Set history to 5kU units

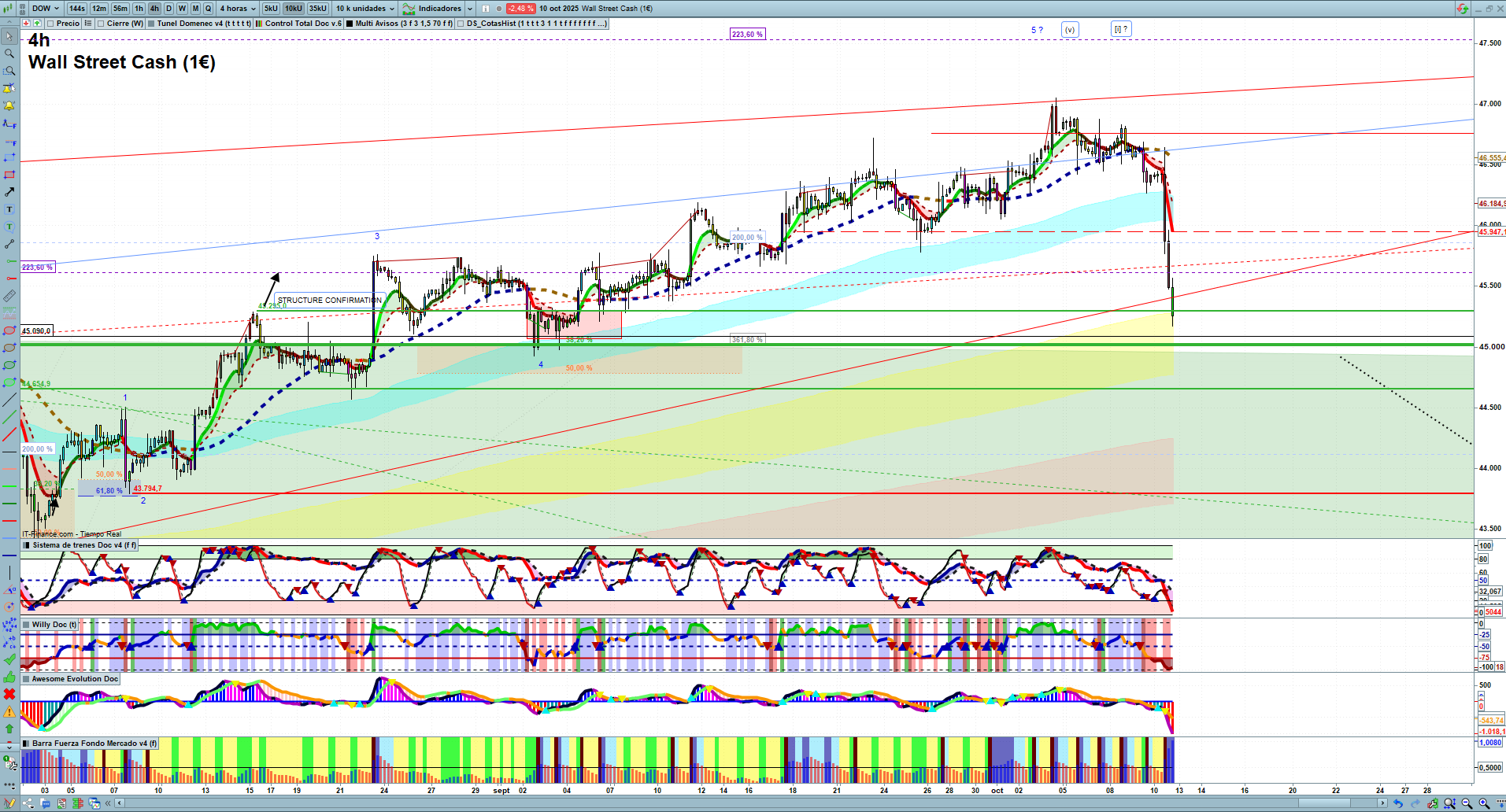271,9
